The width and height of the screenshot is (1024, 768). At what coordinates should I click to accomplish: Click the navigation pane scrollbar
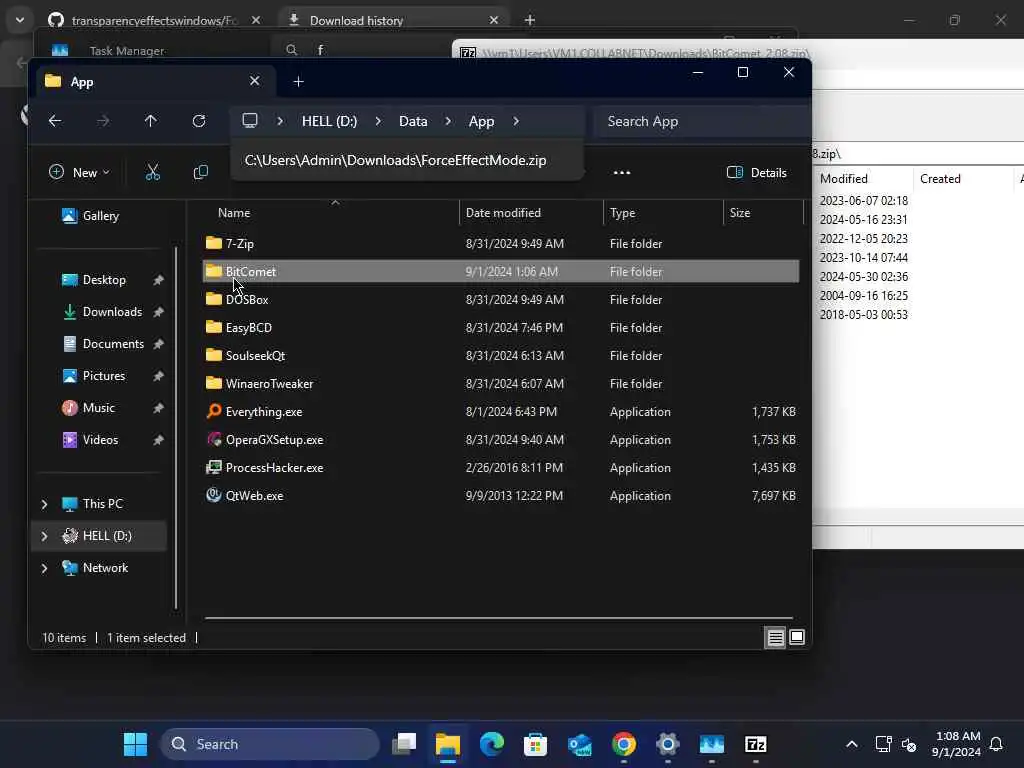pyautogui.click(x=176, y=428)
